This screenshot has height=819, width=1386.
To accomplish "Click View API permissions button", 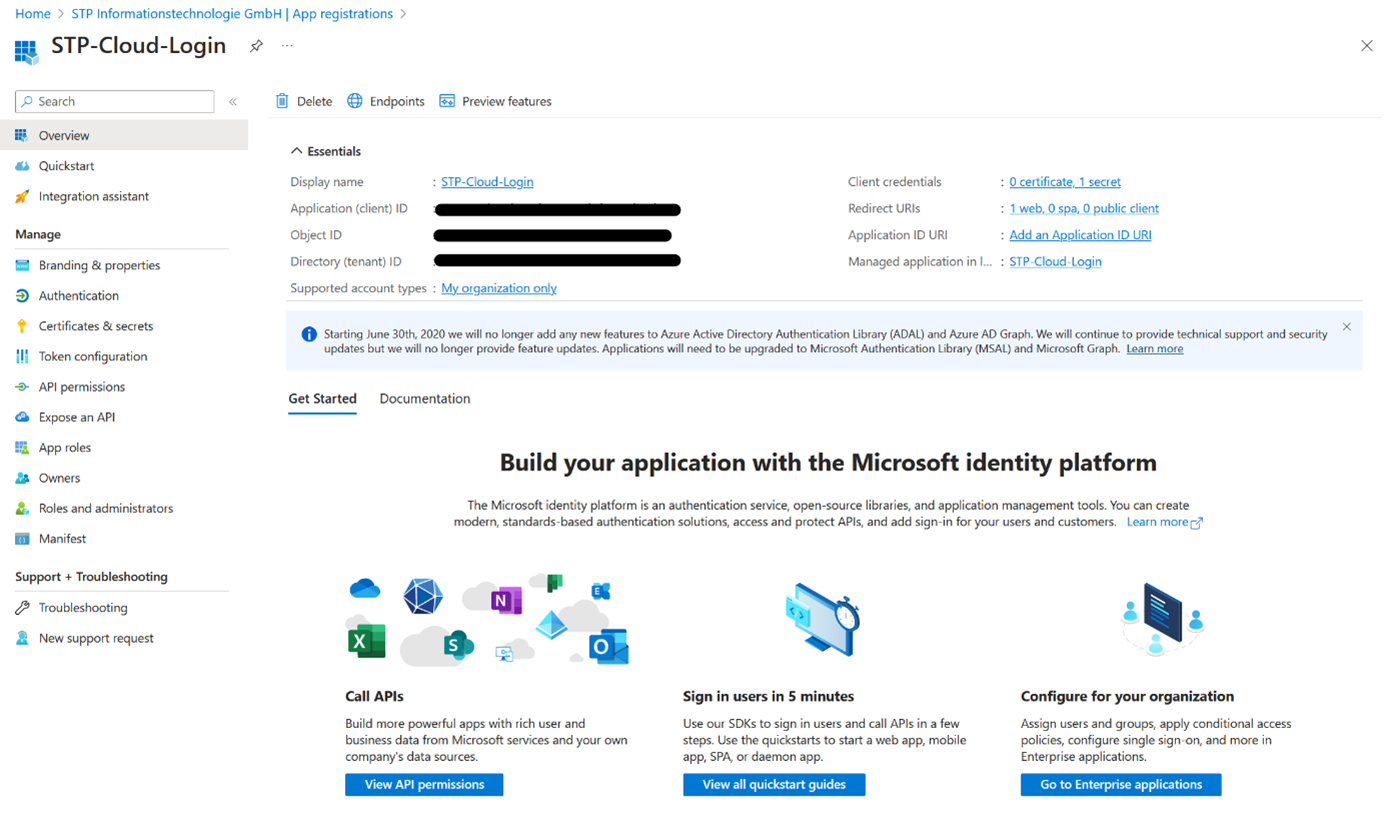I will [424, 785].
